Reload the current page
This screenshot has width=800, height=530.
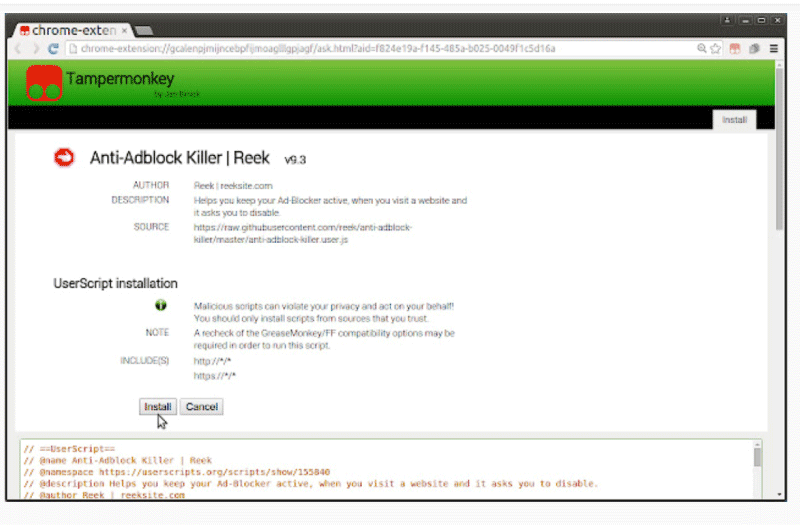pyautogui.click(x=53, y=48)
